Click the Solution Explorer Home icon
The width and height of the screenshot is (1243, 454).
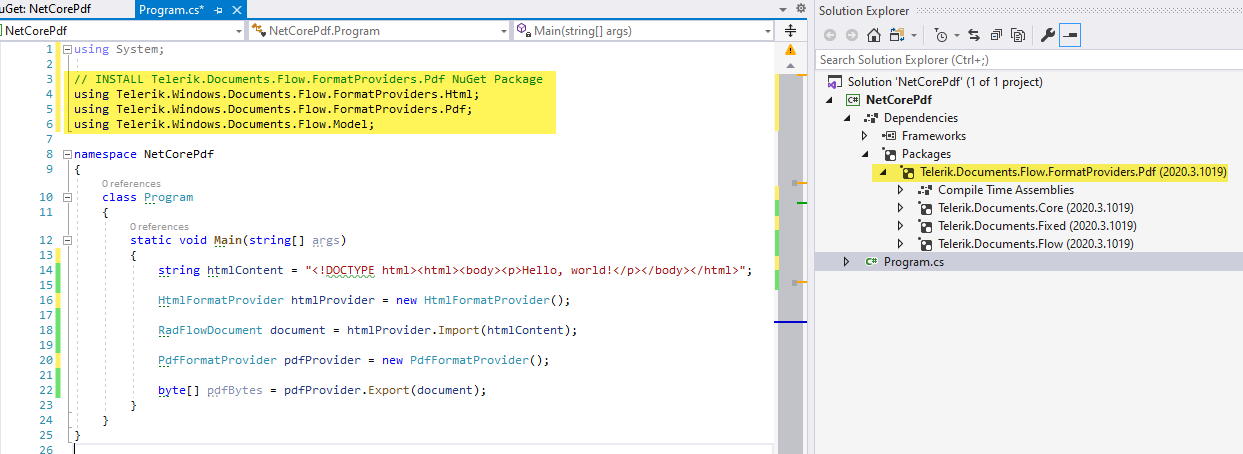874,36
